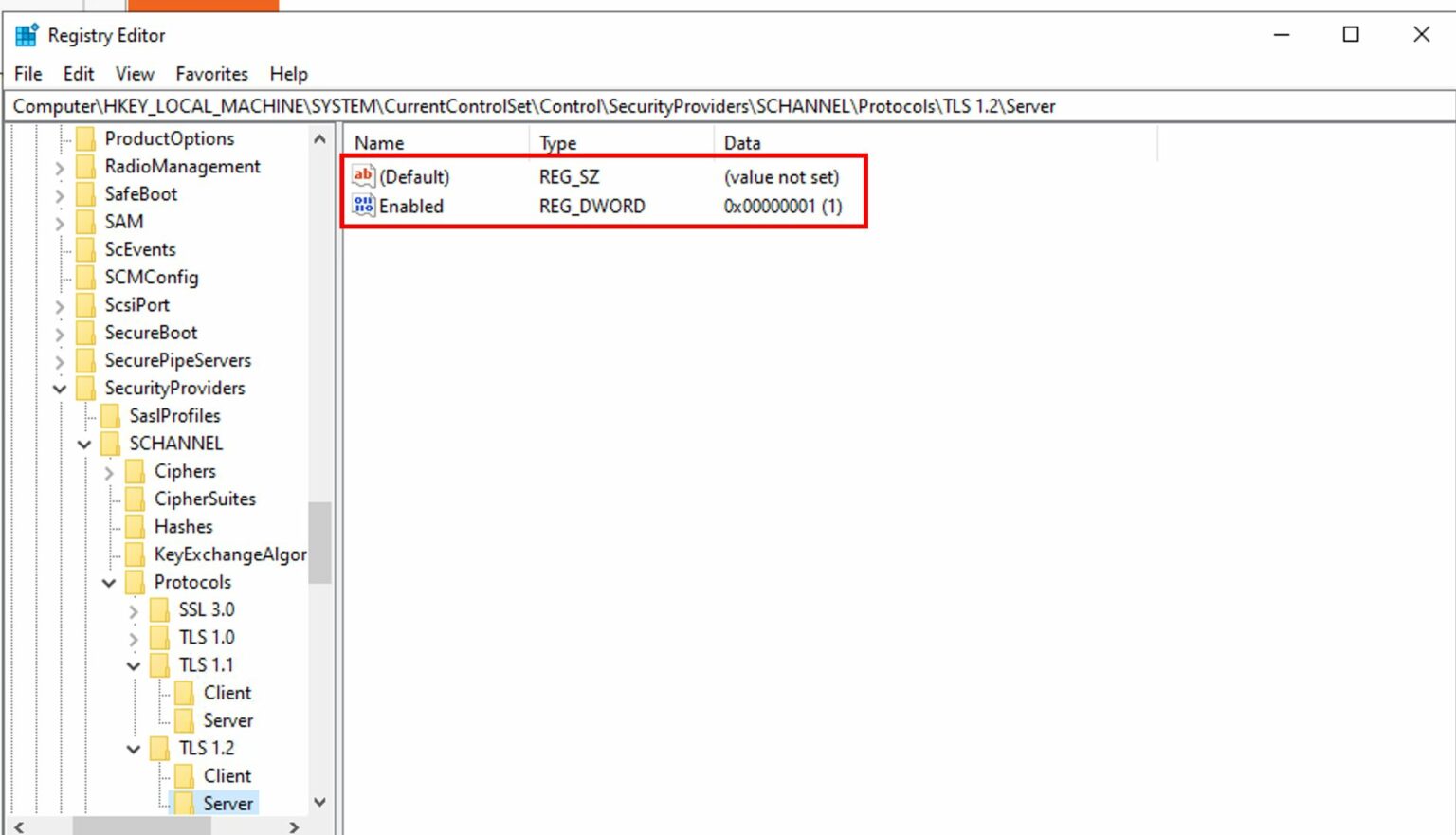Expand the SSL 3.0 node

point(133,609)
